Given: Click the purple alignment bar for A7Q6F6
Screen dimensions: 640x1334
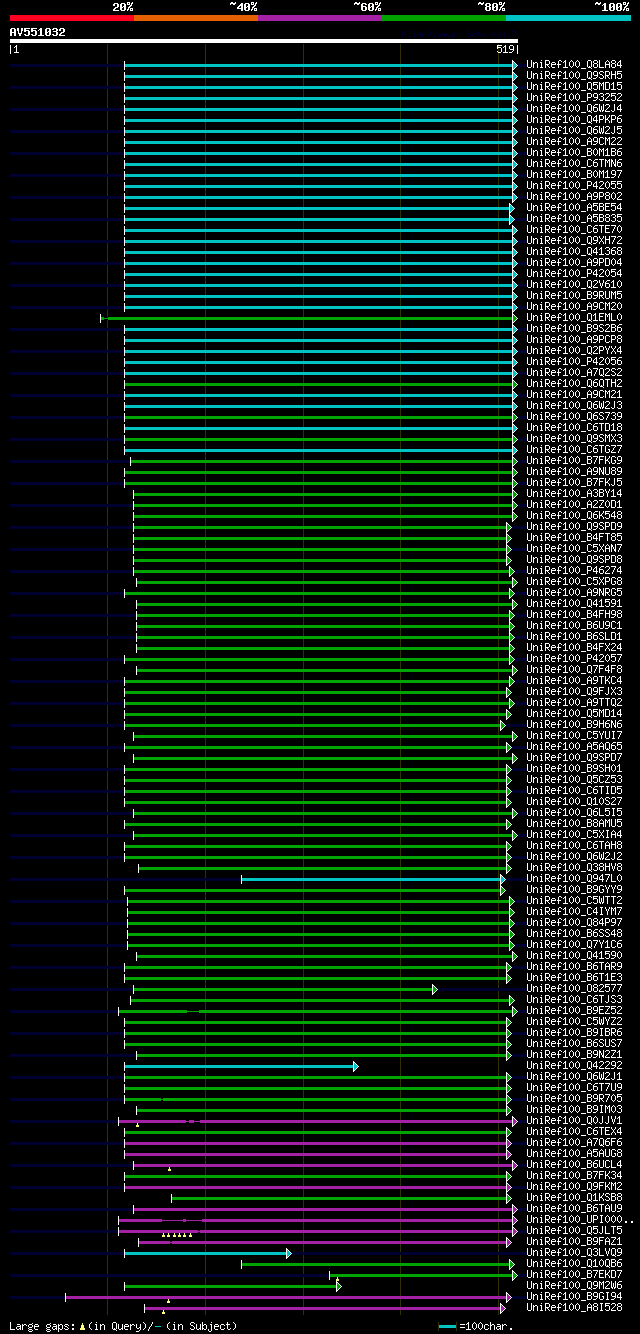Looking at the screenshot, I should click(x=317, y=1143).
